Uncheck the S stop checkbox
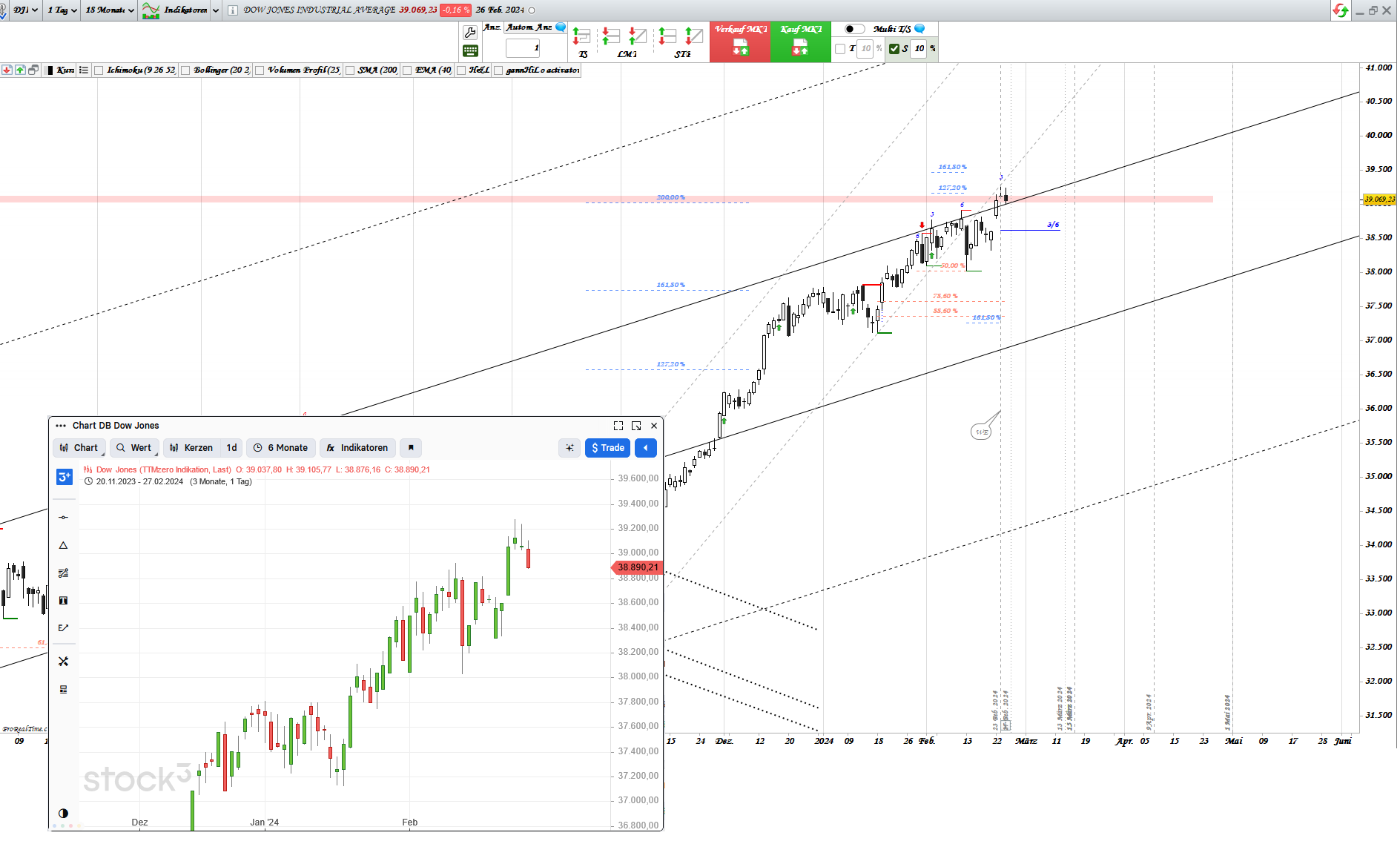 click(894, 49)
